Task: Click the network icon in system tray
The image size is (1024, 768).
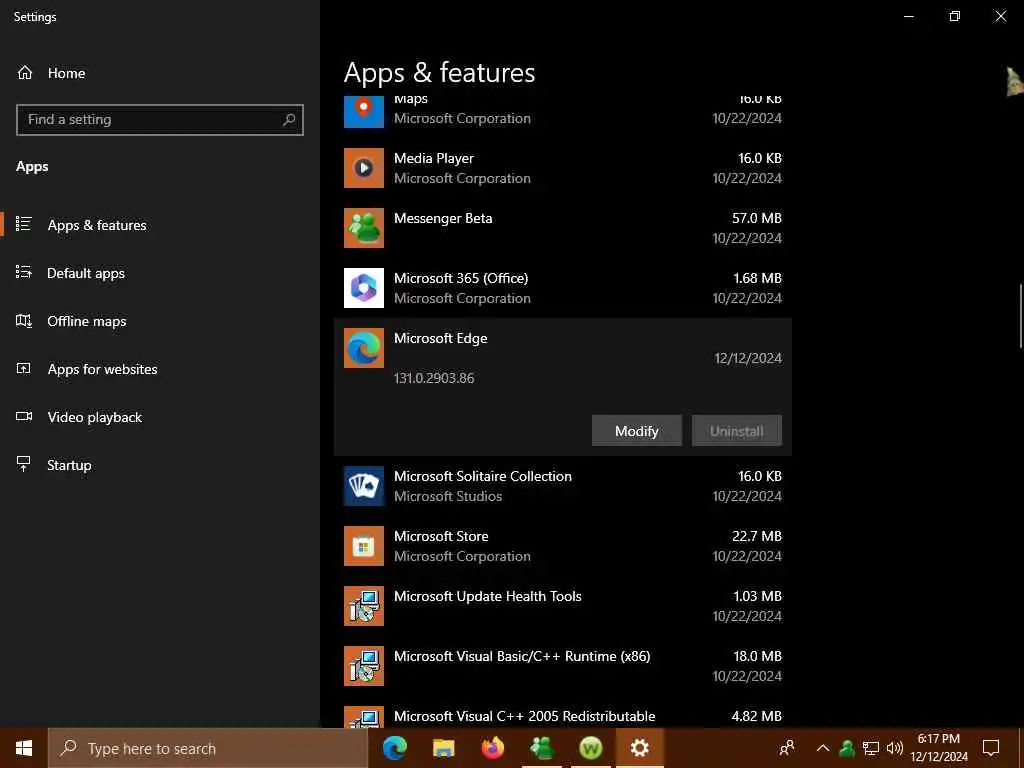Action: [x=871, y=748]
